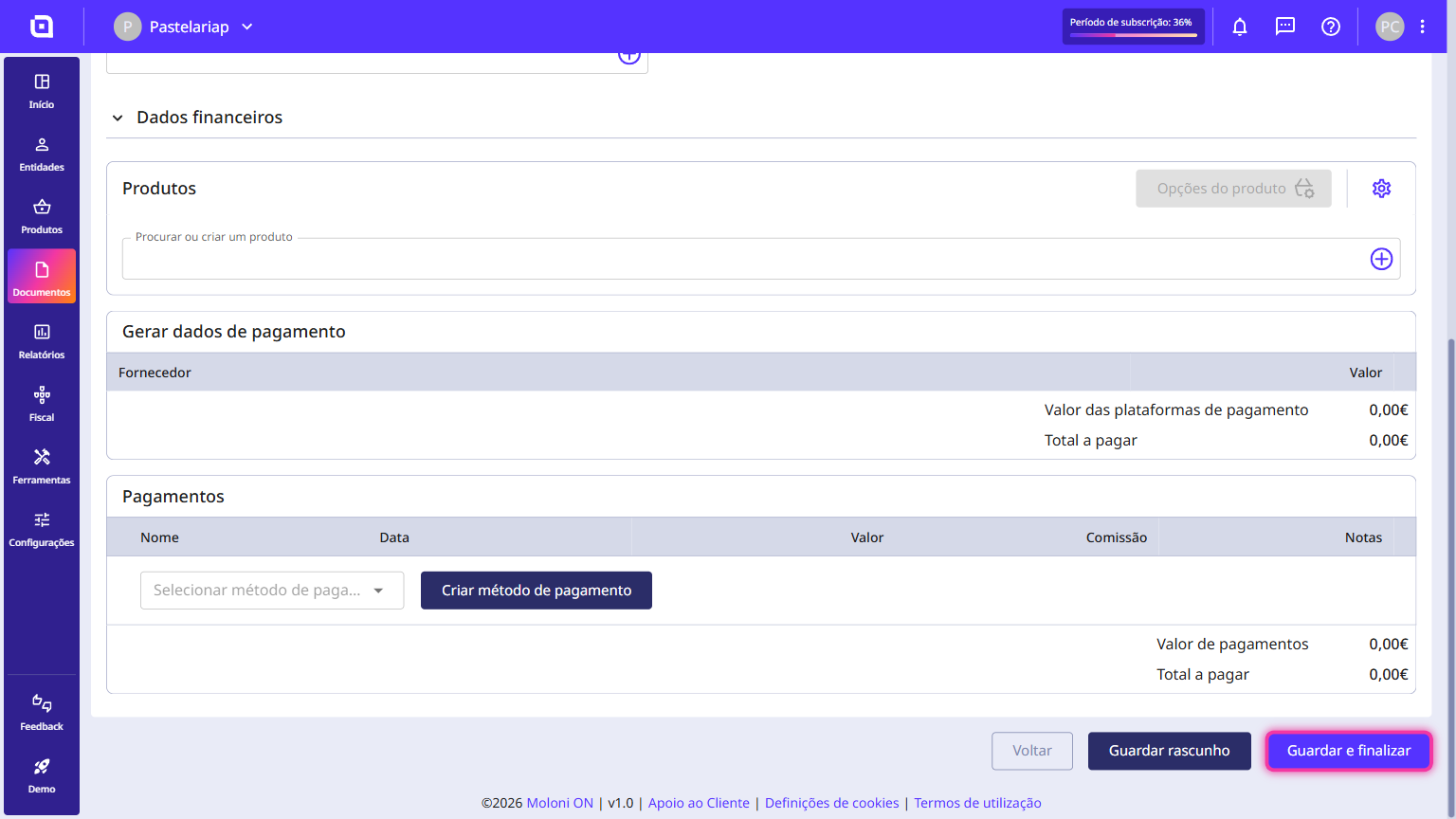
Task: Open the products settings gear icon
Action: [x=1382, y=189]
